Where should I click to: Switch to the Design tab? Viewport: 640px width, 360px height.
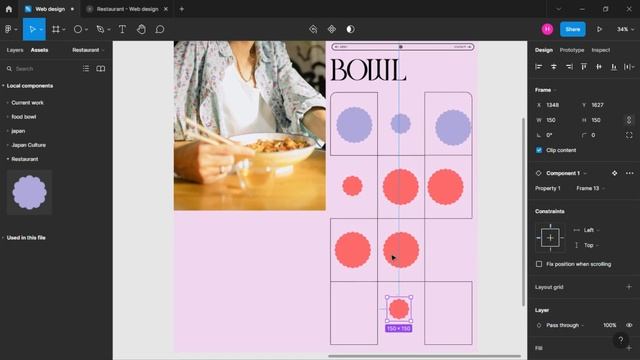click(544, 50)
